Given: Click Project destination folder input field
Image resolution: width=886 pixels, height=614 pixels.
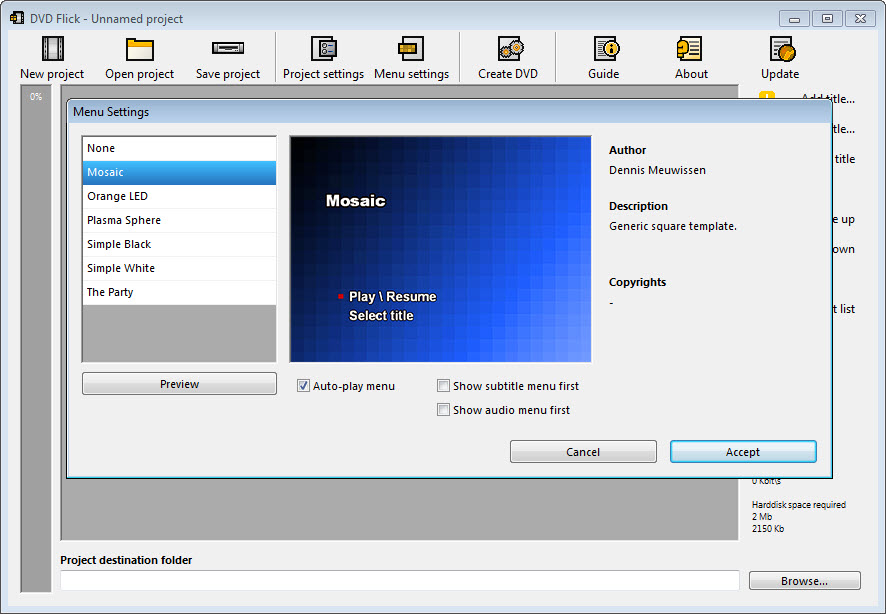Looking at the screenshot, I should click(399, 581).
